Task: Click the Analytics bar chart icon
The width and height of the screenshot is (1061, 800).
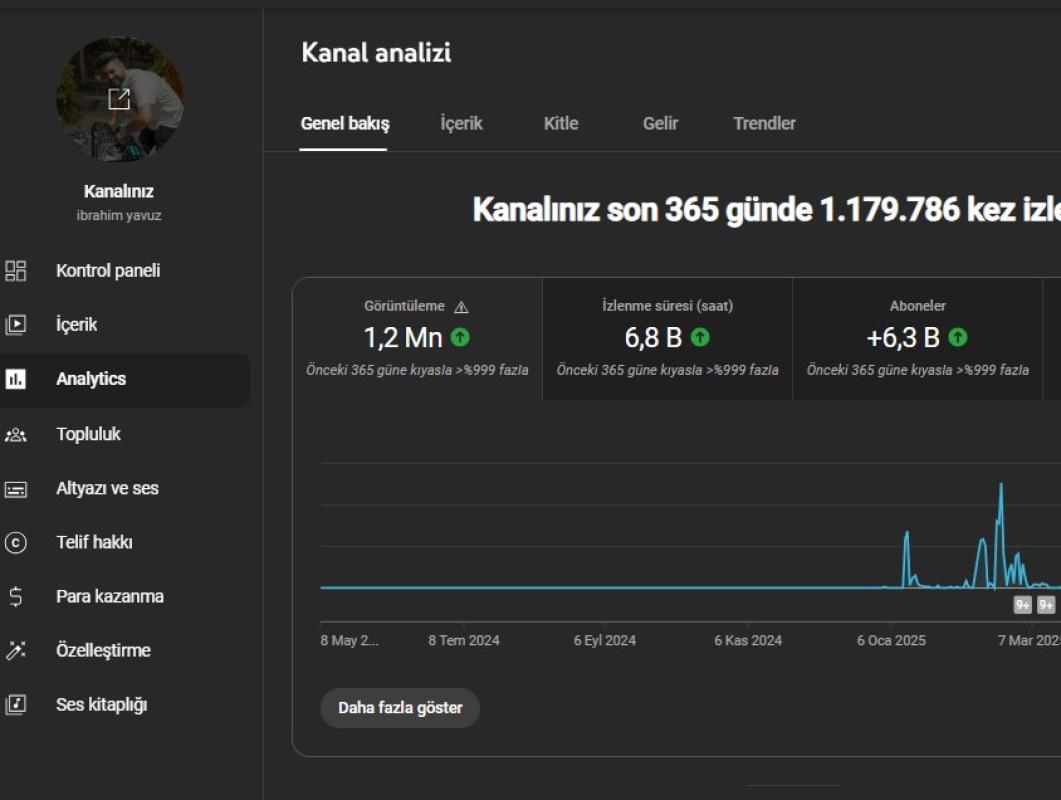Action: [16, 379]
